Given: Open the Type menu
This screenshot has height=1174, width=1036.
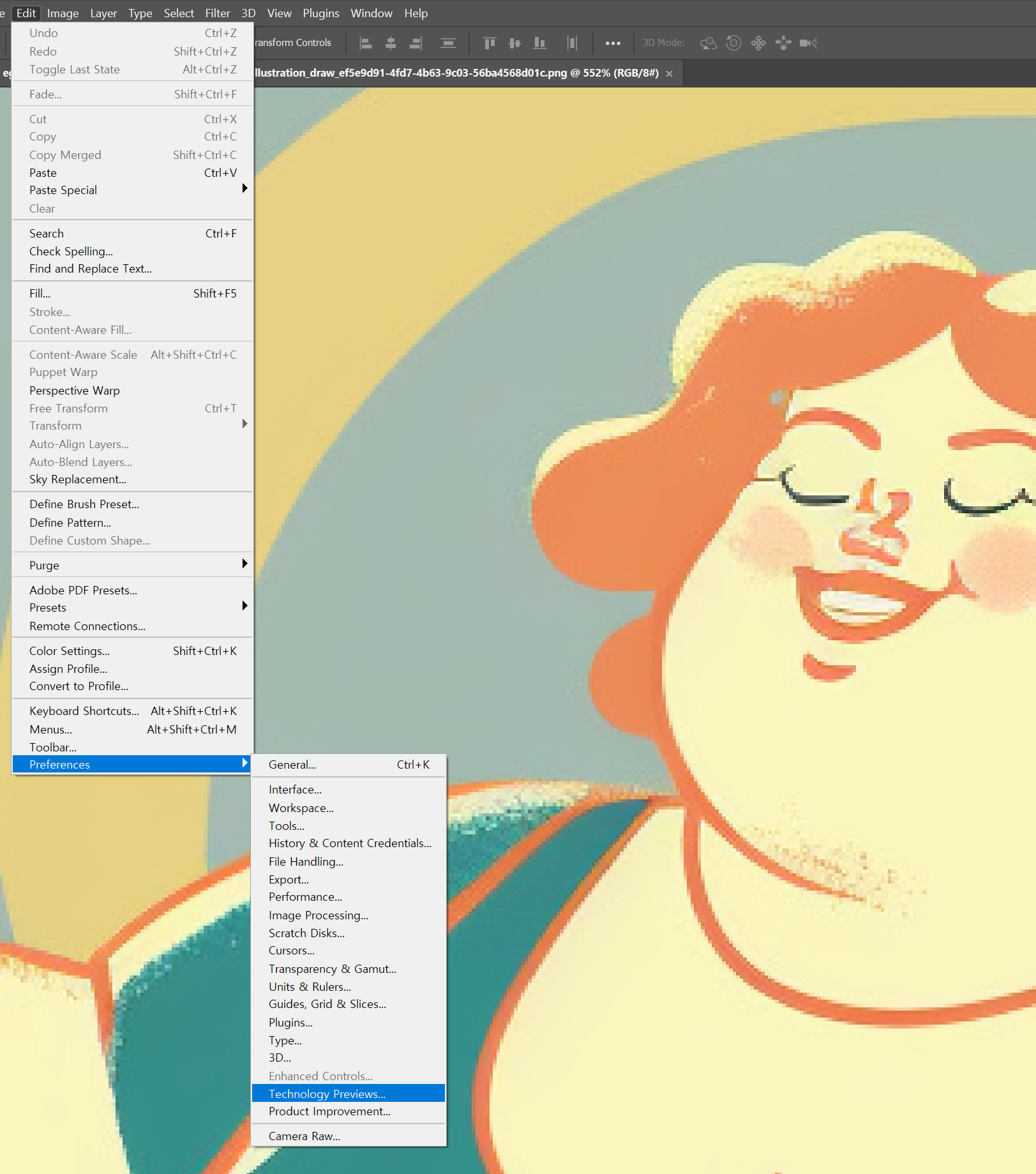Looking at the screenshot, I should coord(140,13).
